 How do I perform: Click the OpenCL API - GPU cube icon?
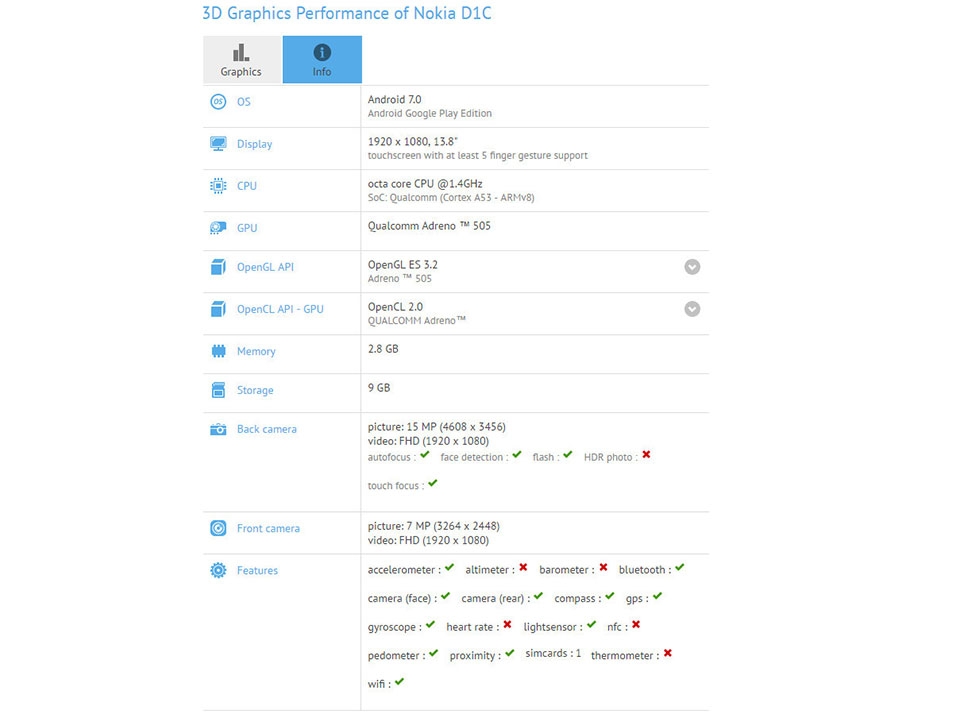(218, 309)
